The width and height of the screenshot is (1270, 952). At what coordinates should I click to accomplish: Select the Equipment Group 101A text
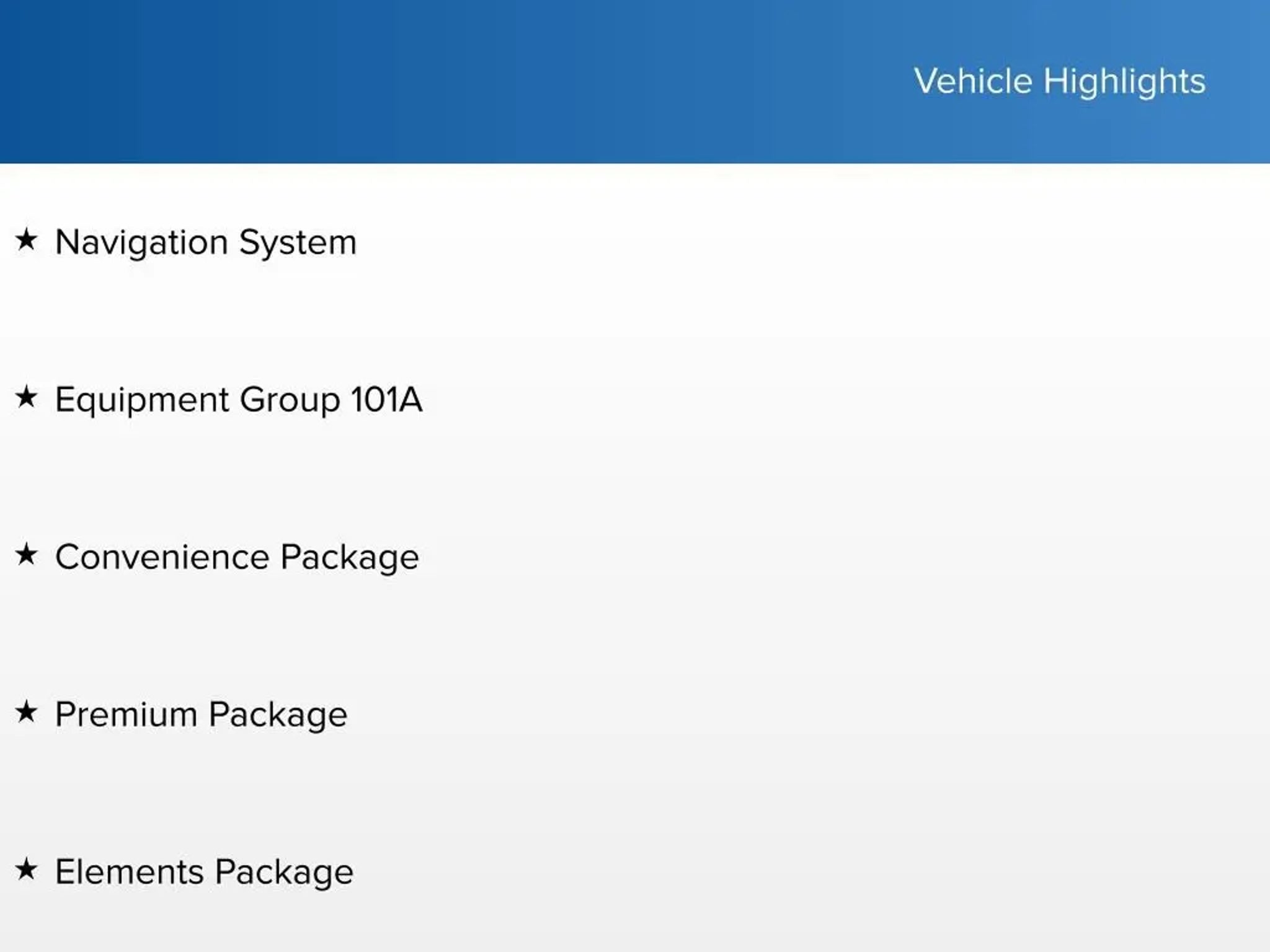point(238,400)
